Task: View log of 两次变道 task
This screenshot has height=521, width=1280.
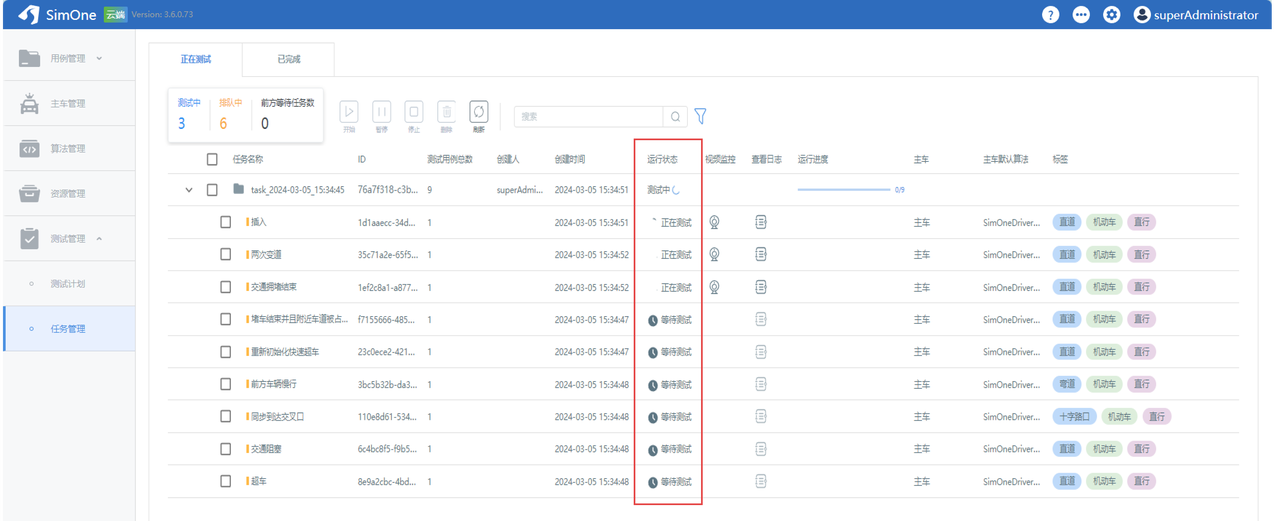Action: pos(761,254)
